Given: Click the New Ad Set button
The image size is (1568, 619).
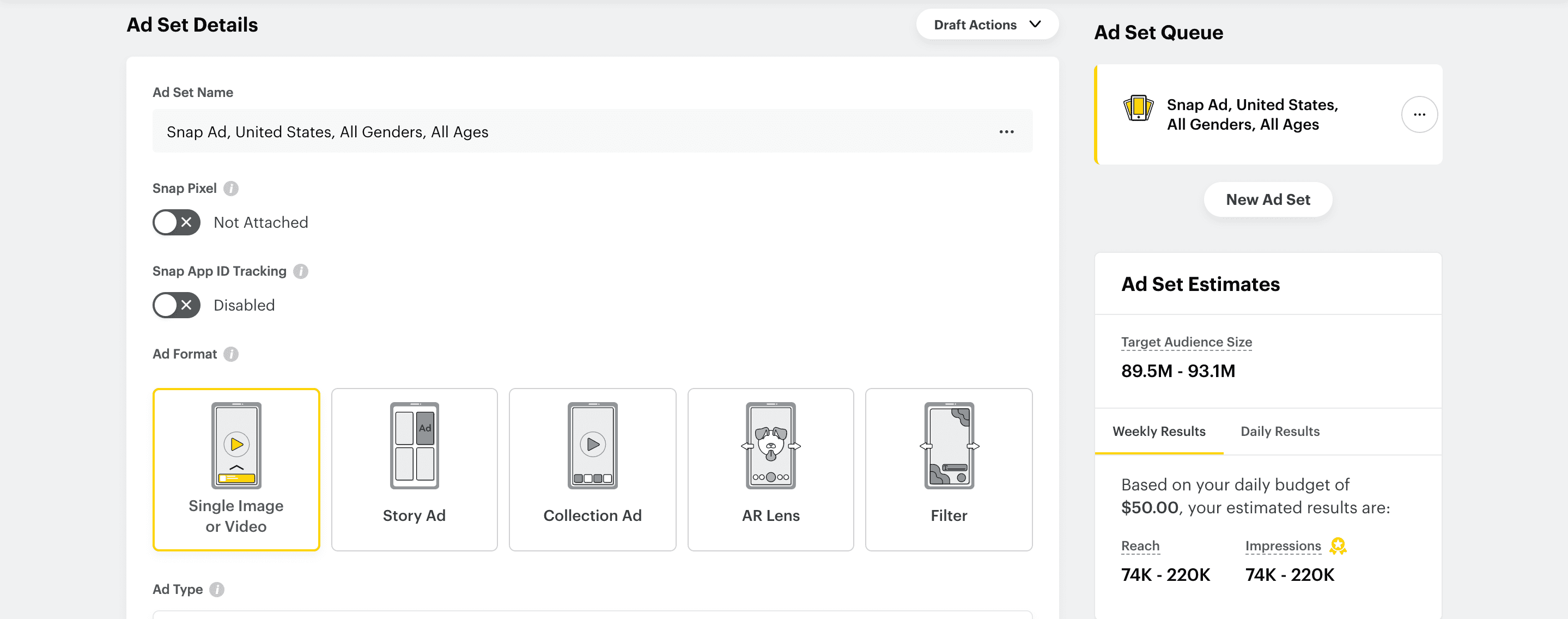Looking at the screenshot, I should point(1267,199).
